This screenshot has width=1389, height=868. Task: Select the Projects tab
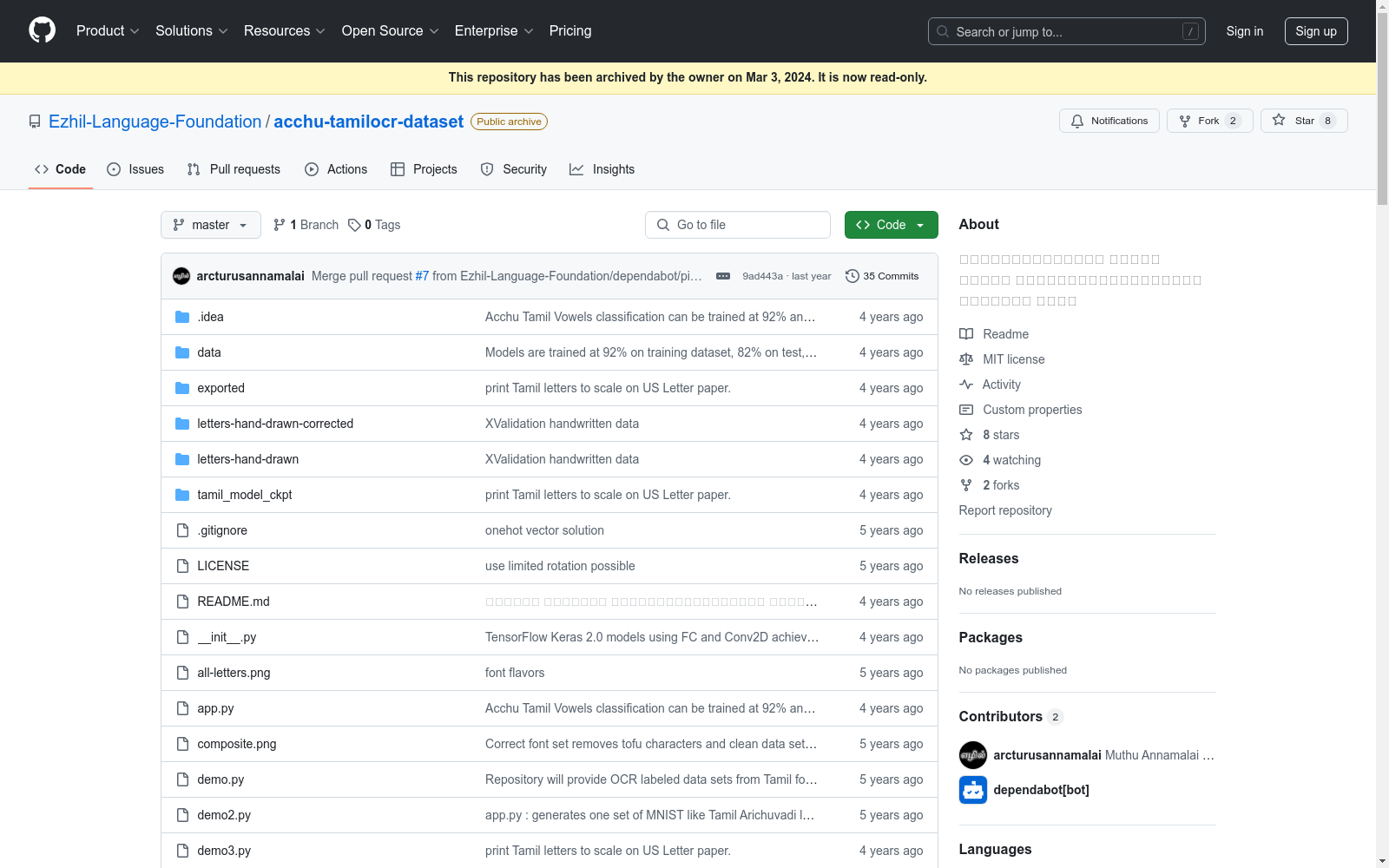424,169
